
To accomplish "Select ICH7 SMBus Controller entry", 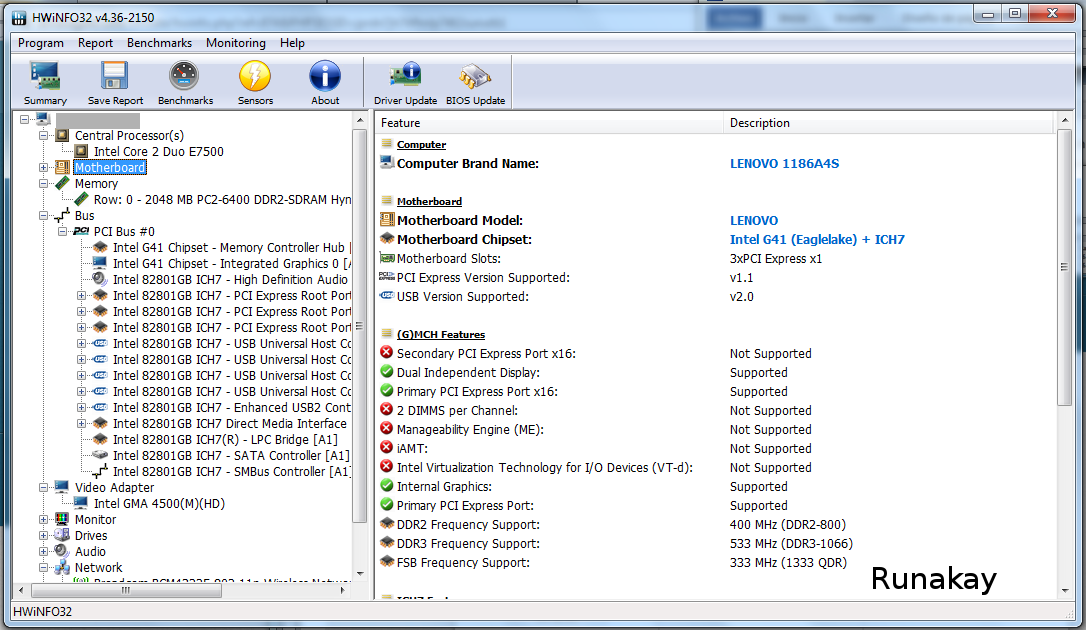I will point(231,471).
